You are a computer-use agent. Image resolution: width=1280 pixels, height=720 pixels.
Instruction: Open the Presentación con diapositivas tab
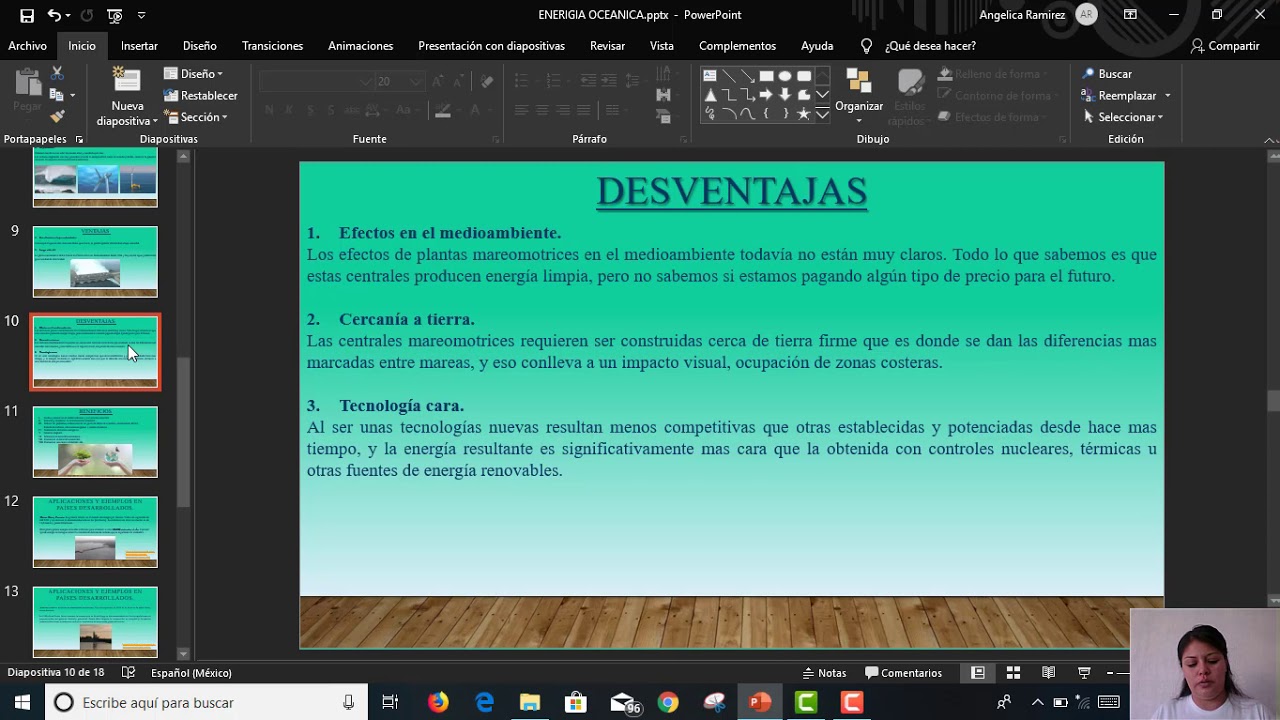tap(491, 46)
